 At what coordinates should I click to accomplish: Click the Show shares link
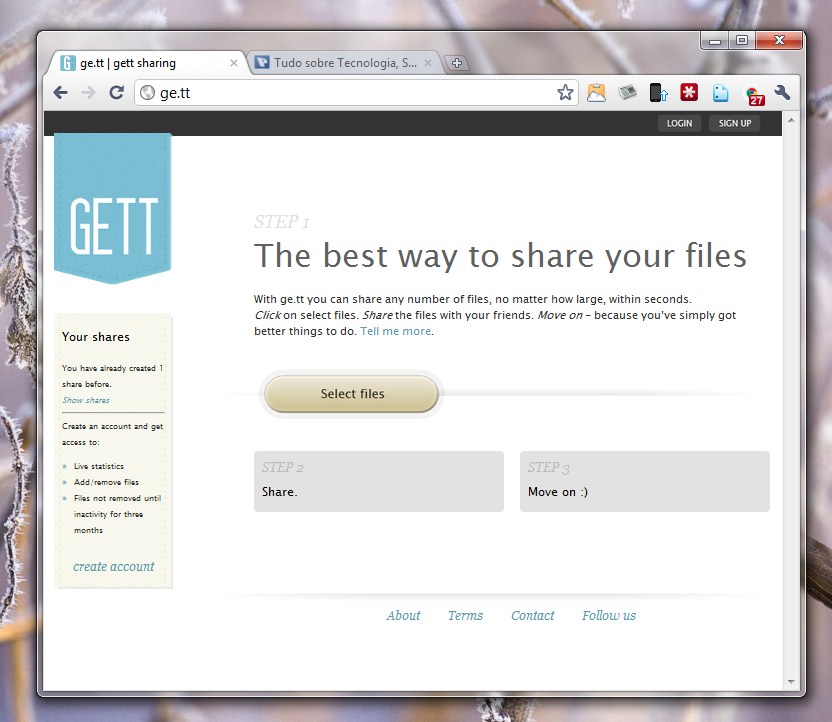pyautogui.click(x=86, y=400)
